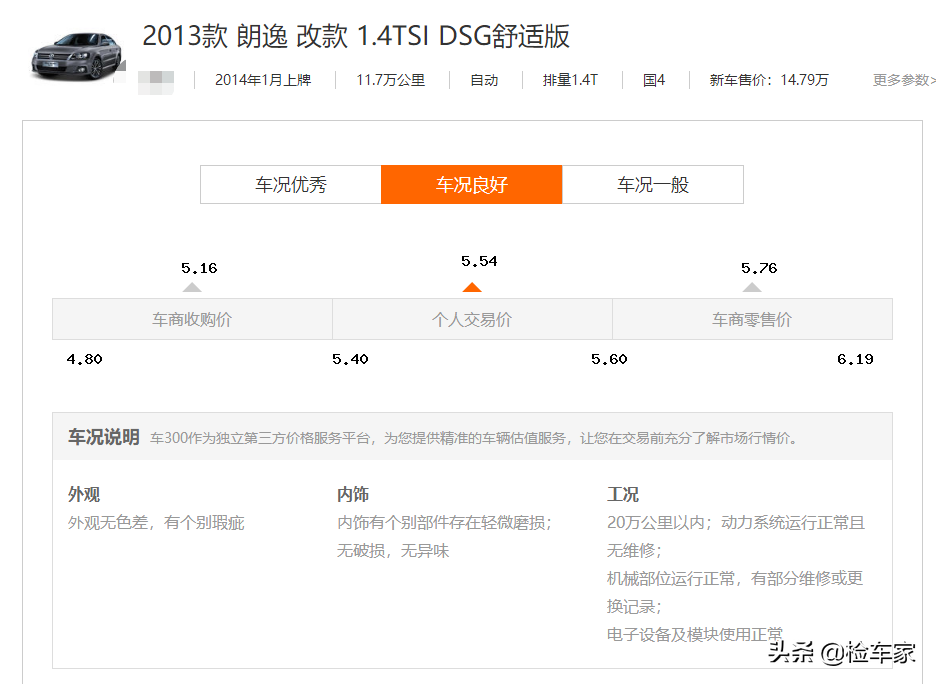Click the 电子设备及模块使用正常 text
The height and width of the screenshot is (684, 936).
(695, 634)
